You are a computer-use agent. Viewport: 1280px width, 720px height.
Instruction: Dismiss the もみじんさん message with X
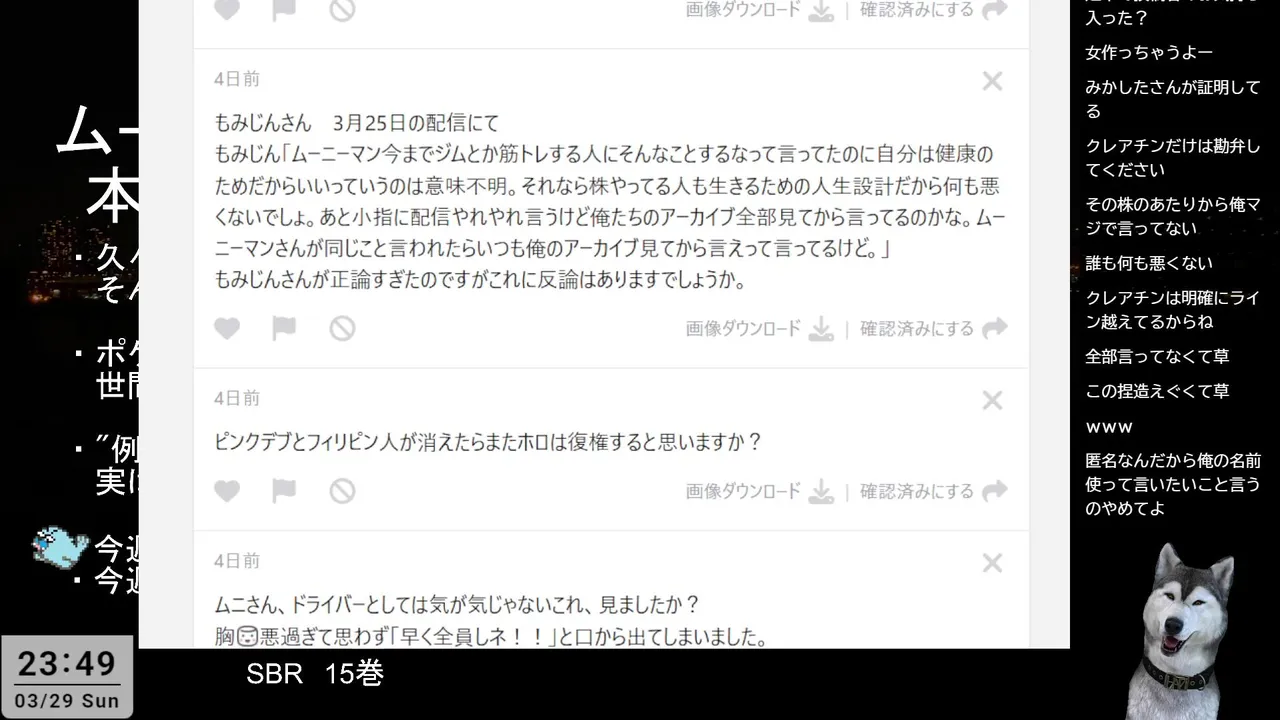tap(992, 81)
